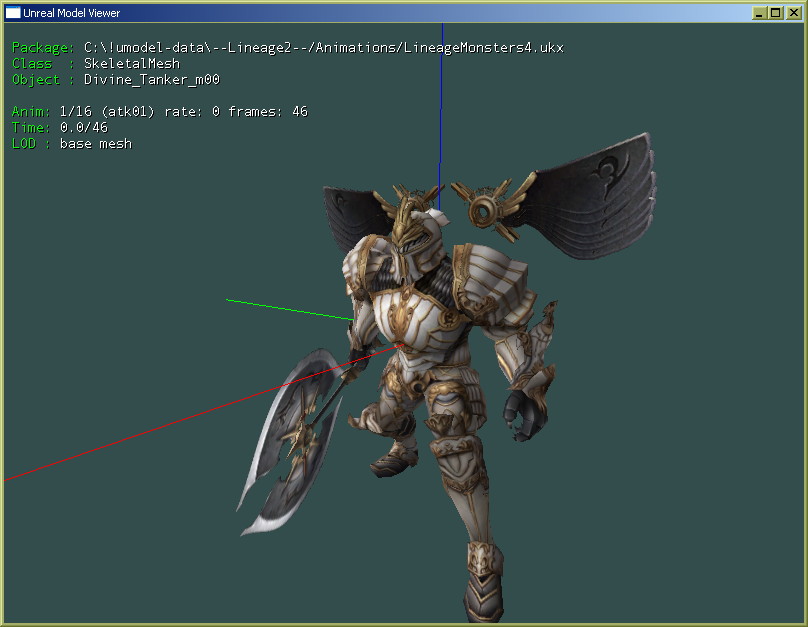The width and height of the screenshot is (808, 627).
Task: Click the Unreal Model Viewer window icon
Action: pyautogui.click(x=13, y=13)
